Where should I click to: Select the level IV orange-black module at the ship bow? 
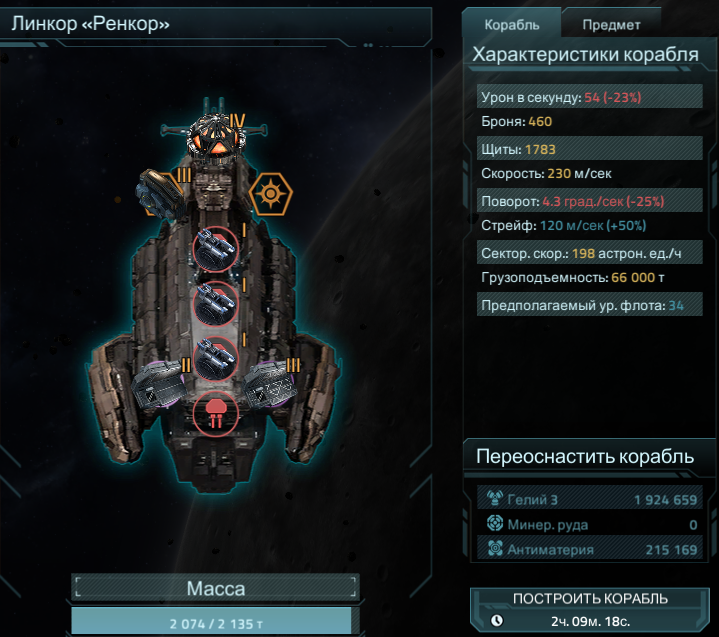(216, 138)
